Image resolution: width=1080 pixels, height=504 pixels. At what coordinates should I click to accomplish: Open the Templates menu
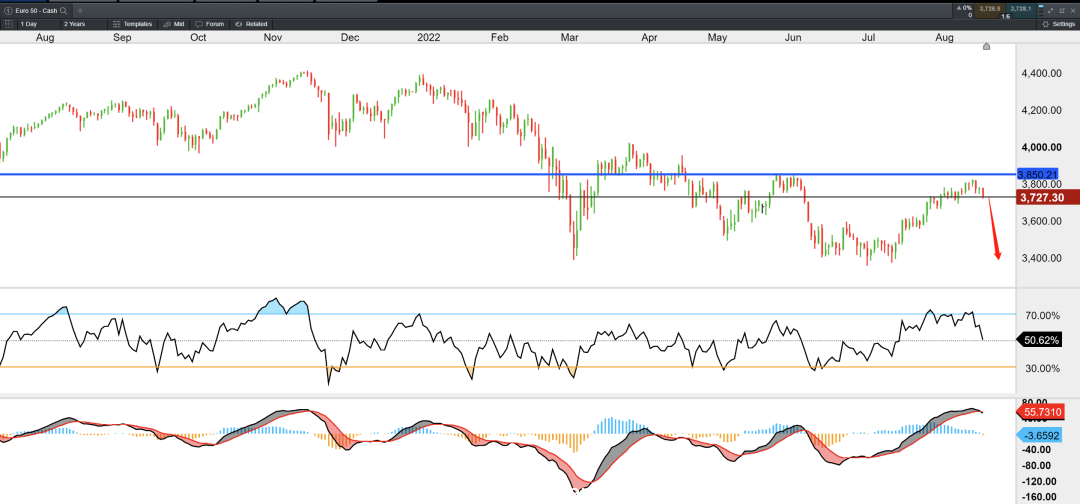pos(133,23)
